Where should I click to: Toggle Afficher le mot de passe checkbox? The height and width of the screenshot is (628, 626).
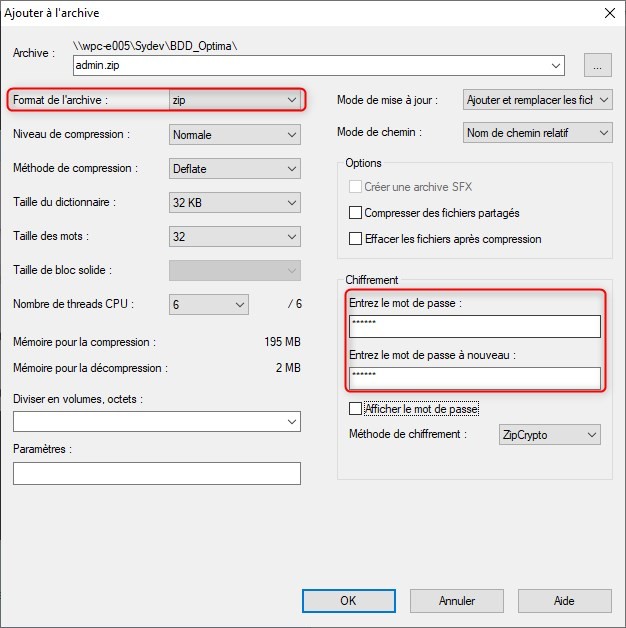(355, 409)
